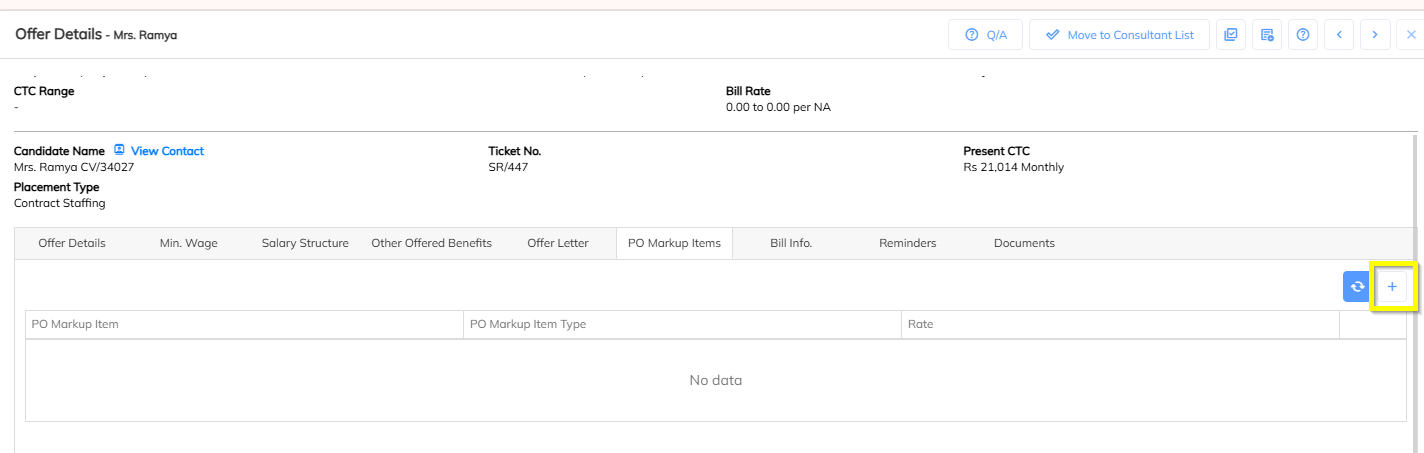The image size is (1424, 453).
Task: Switch to the Offer Details tab
Action: point(72,243)
